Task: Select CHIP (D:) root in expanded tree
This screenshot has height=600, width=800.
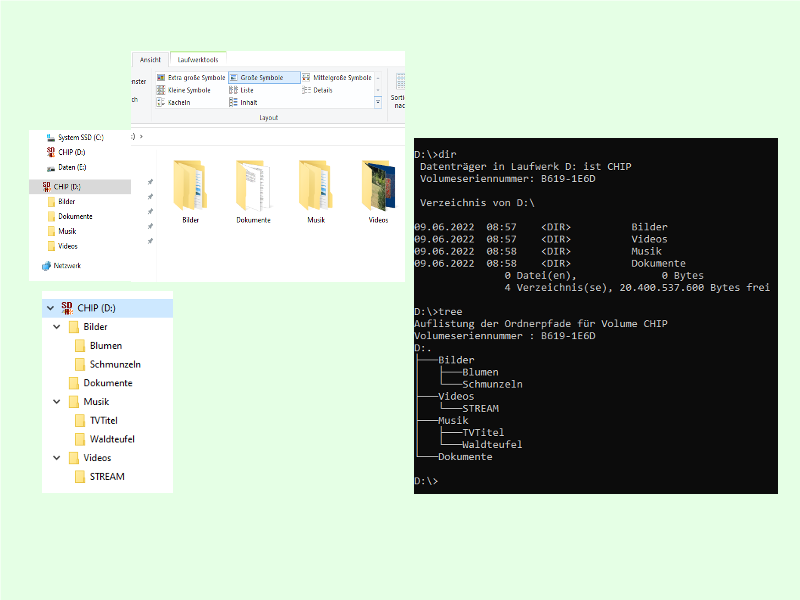Action: pos(108,308)
